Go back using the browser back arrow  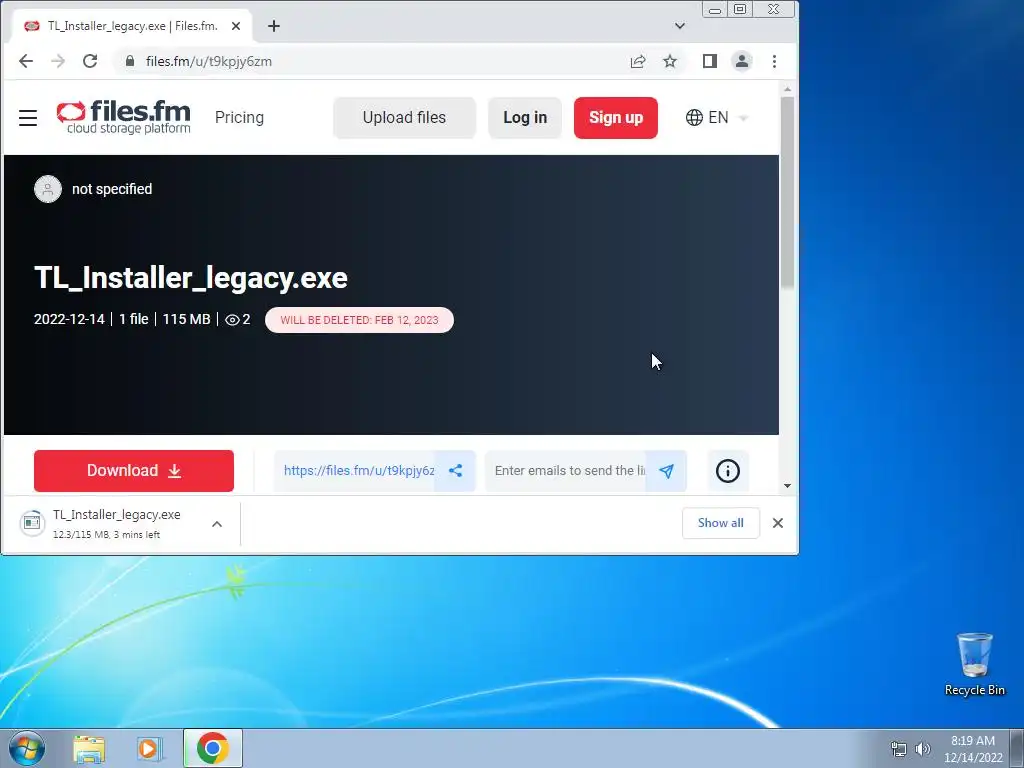[25, 61]
